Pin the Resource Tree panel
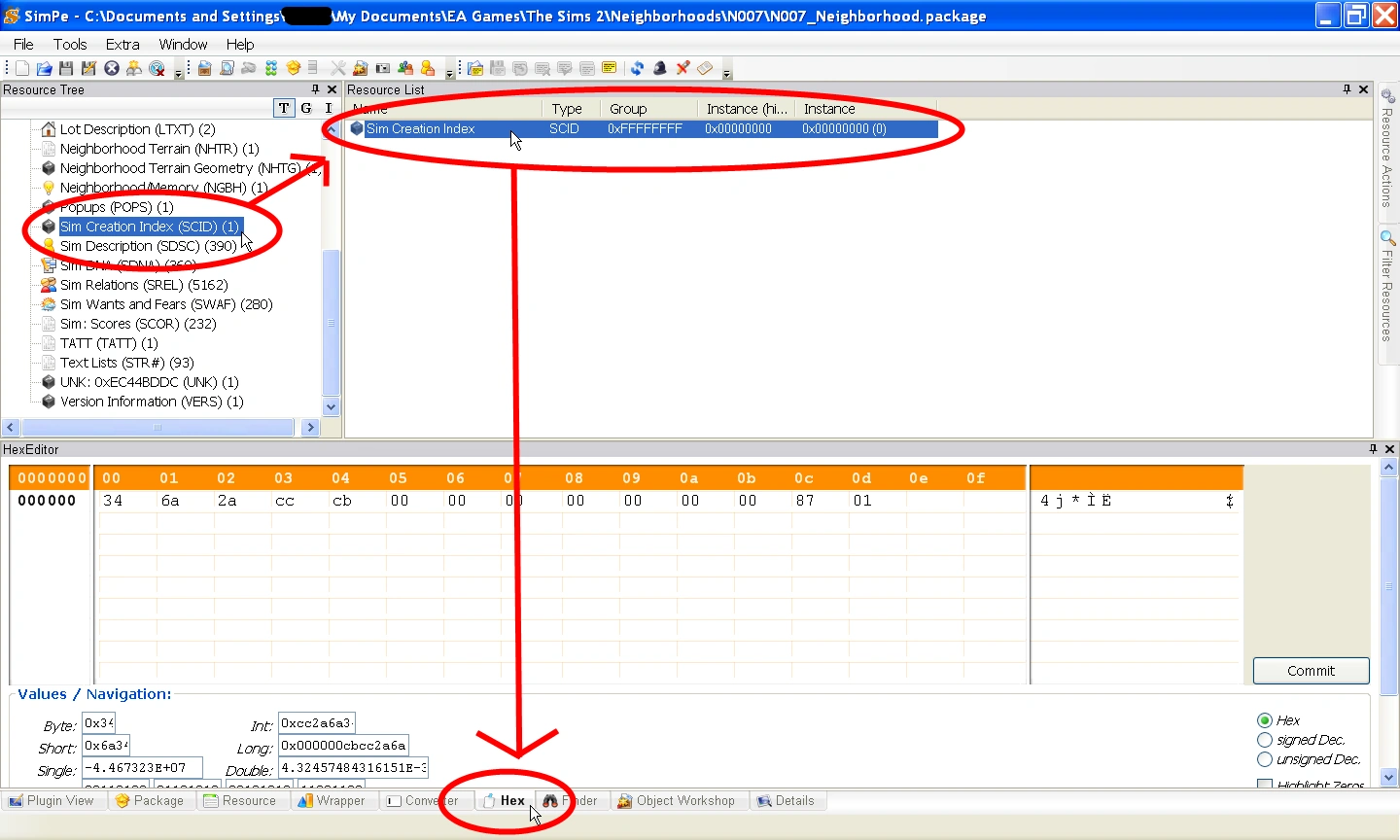 pos(315,89)
